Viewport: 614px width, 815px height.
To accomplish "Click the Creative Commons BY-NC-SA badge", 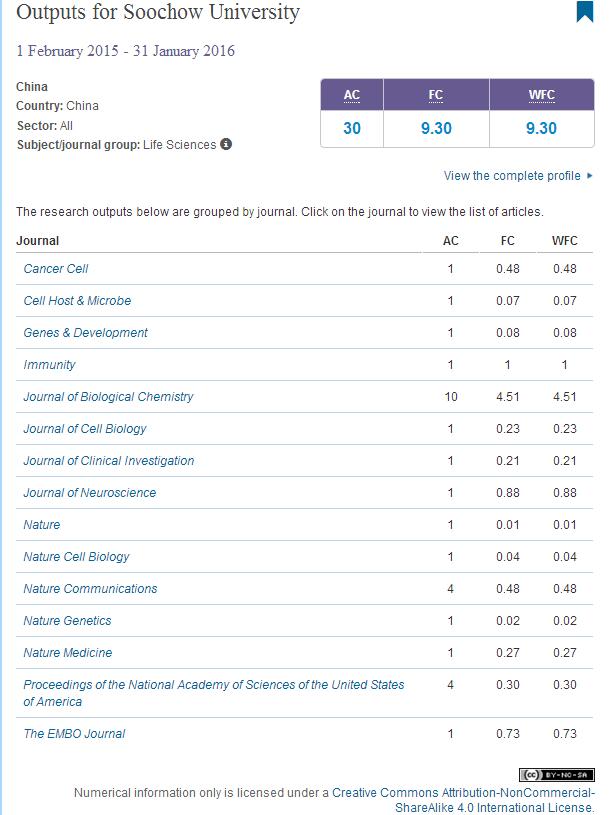I will [557, 775].
